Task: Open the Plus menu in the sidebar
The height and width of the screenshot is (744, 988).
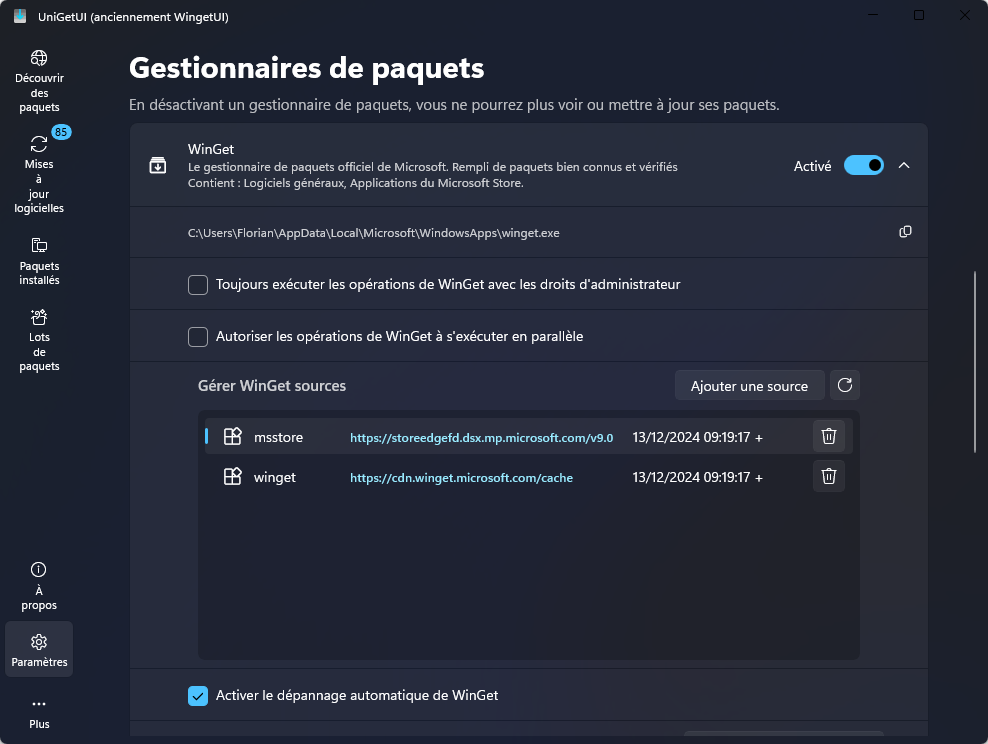Action: (39, 711)
